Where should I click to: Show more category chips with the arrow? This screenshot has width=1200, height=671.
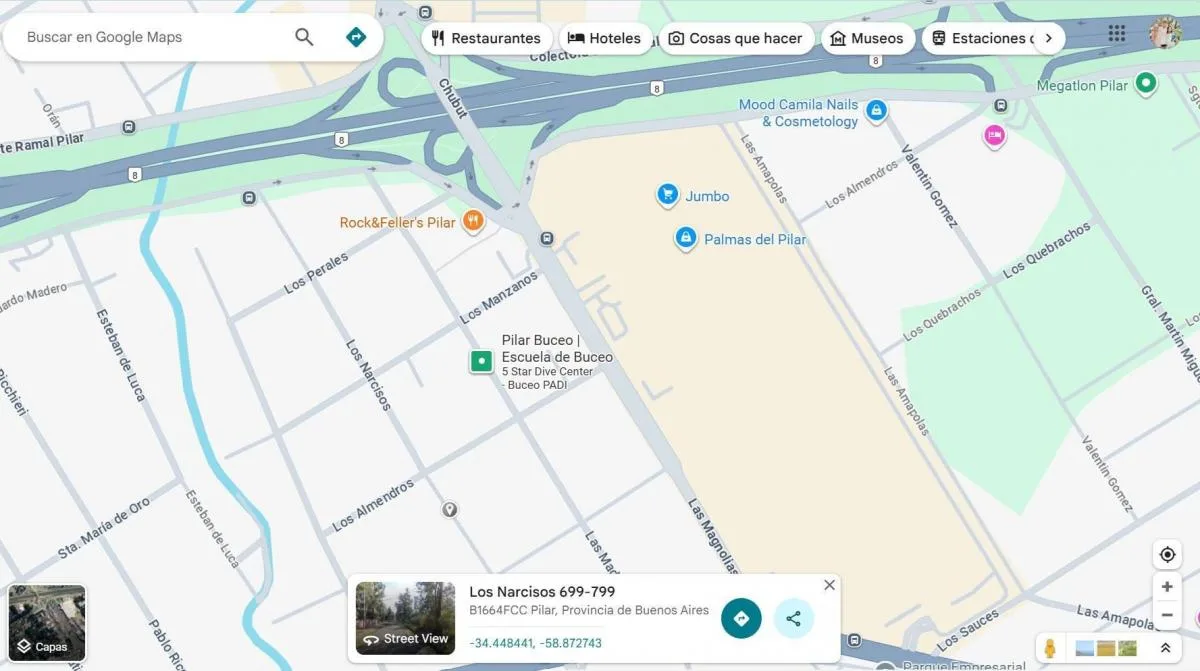[x=1047, y=38]
